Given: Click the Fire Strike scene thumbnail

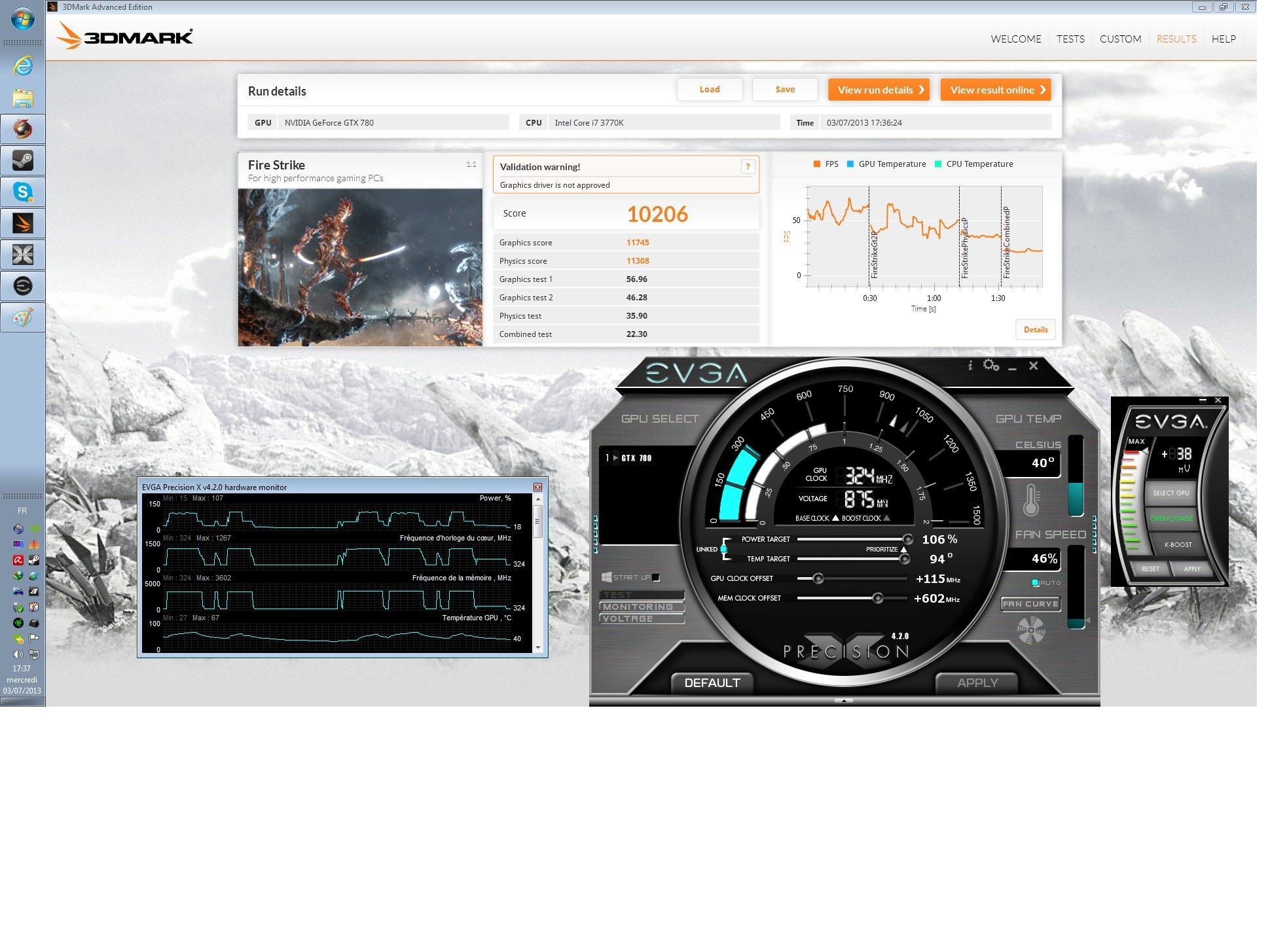Looking at the screenshot, I should 360,267.
